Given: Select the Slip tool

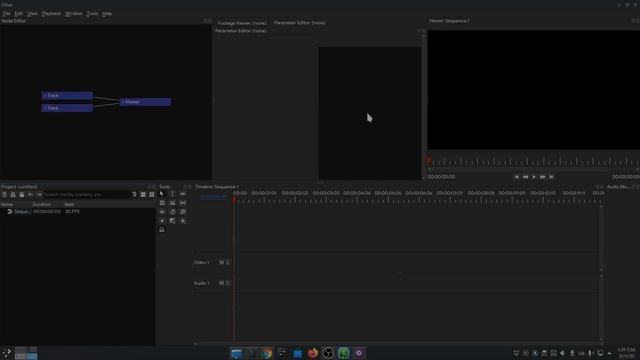Looking at the screenshot, I should (x=183, y=203).
